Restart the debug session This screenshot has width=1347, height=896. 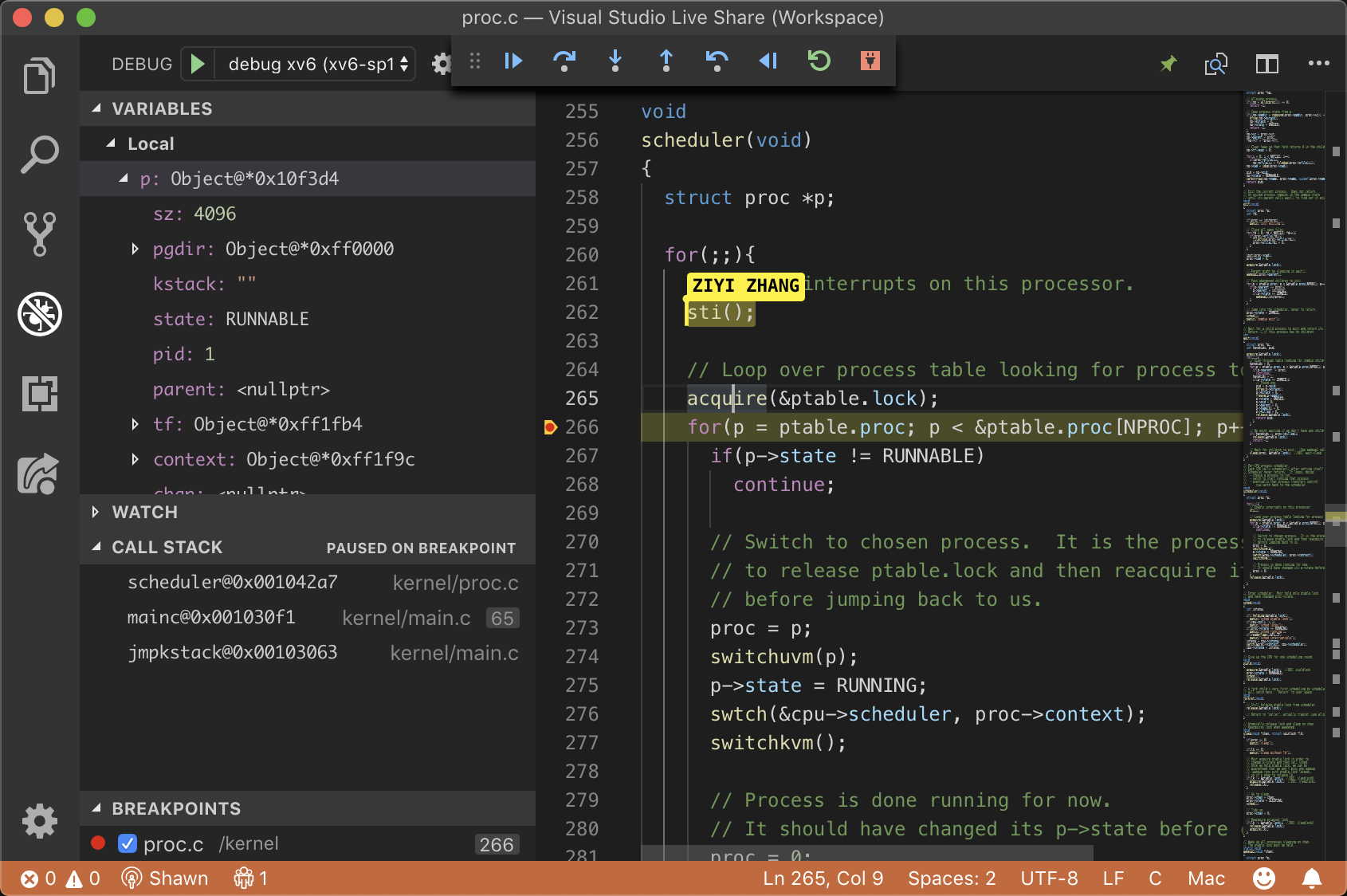pyautogui.click(x=819, y=61)
